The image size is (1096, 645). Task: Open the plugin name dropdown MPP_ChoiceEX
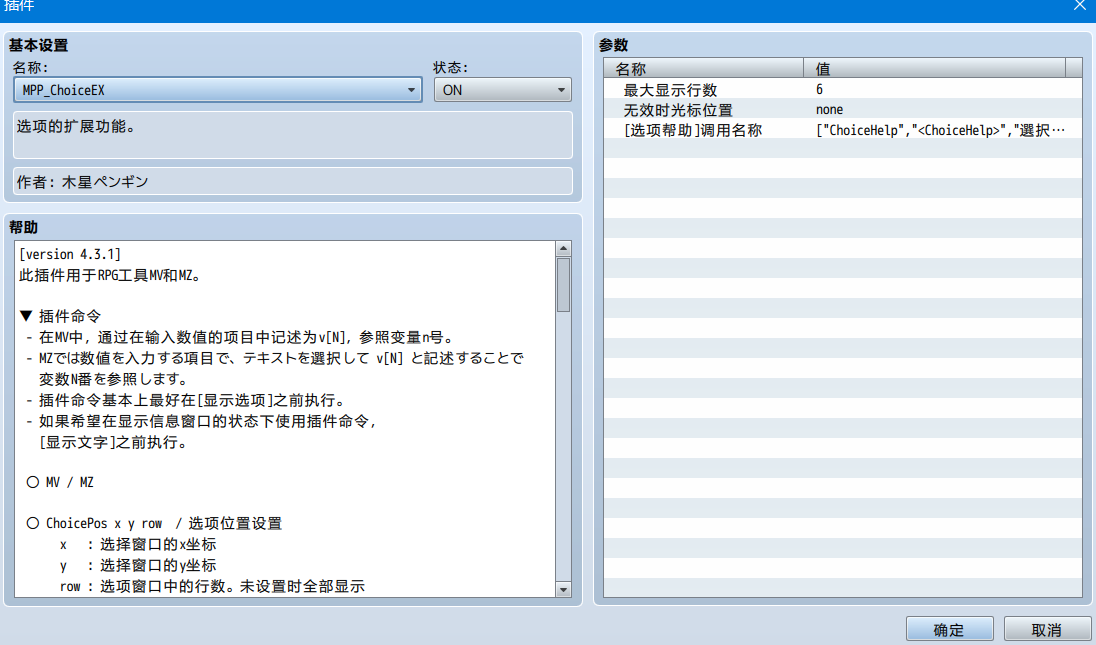217,90
